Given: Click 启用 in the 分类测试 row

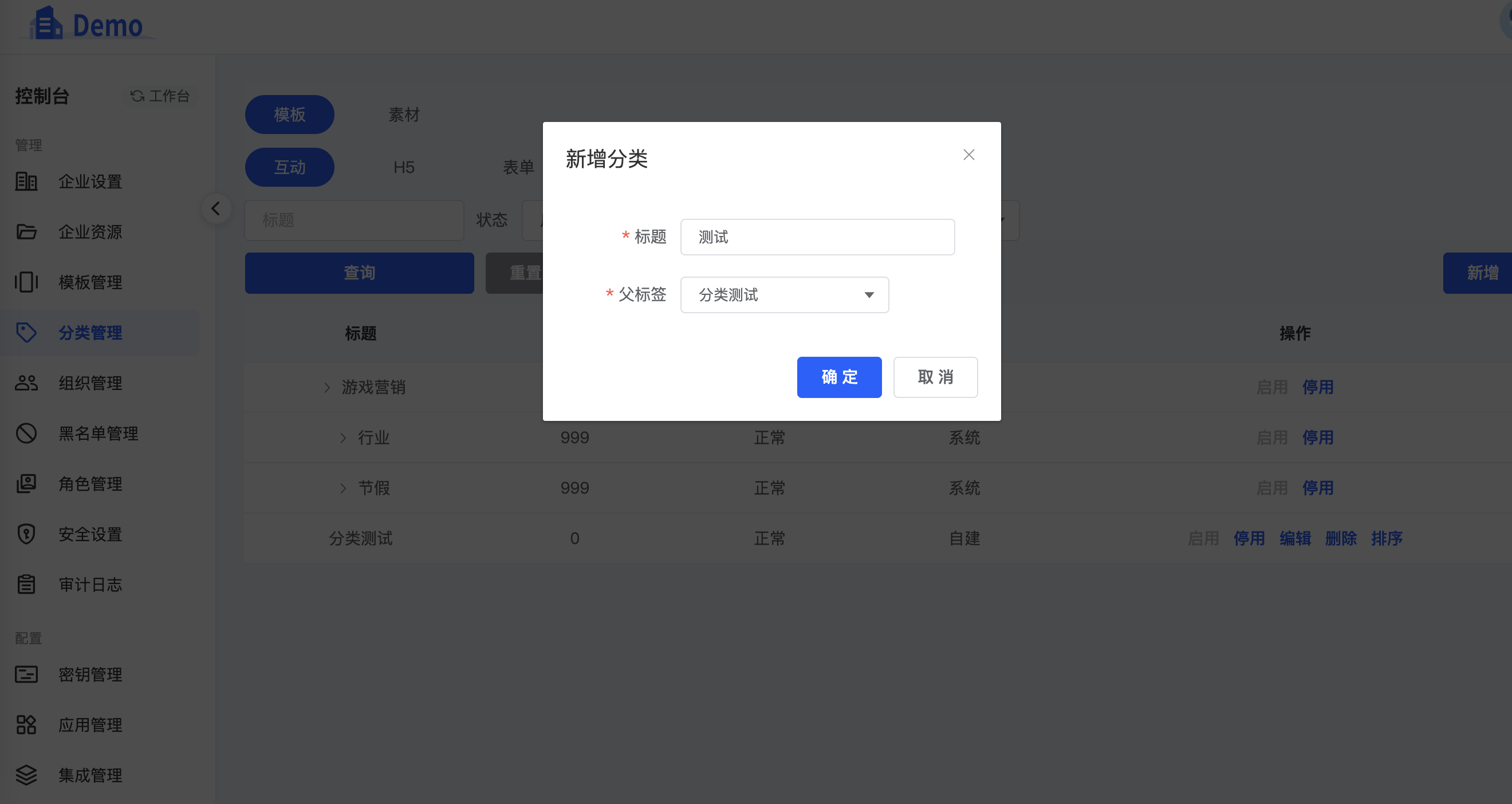Looking at the screenshot, I should click(1203, 538).
